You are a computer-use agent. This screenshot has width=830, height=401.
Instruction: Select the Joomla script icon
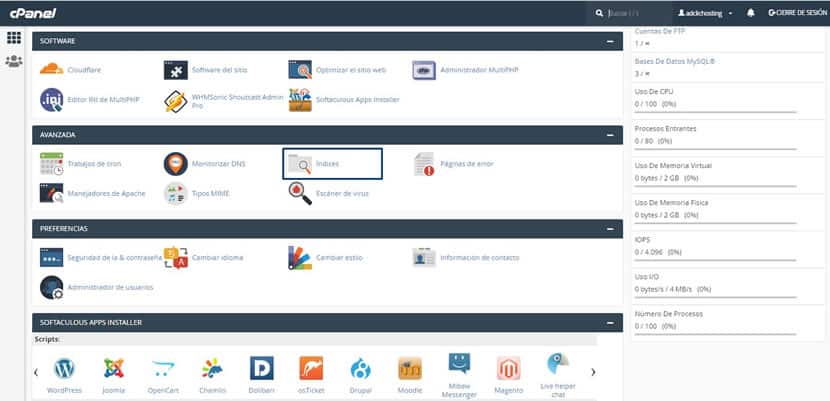click(x=114, y=369)
